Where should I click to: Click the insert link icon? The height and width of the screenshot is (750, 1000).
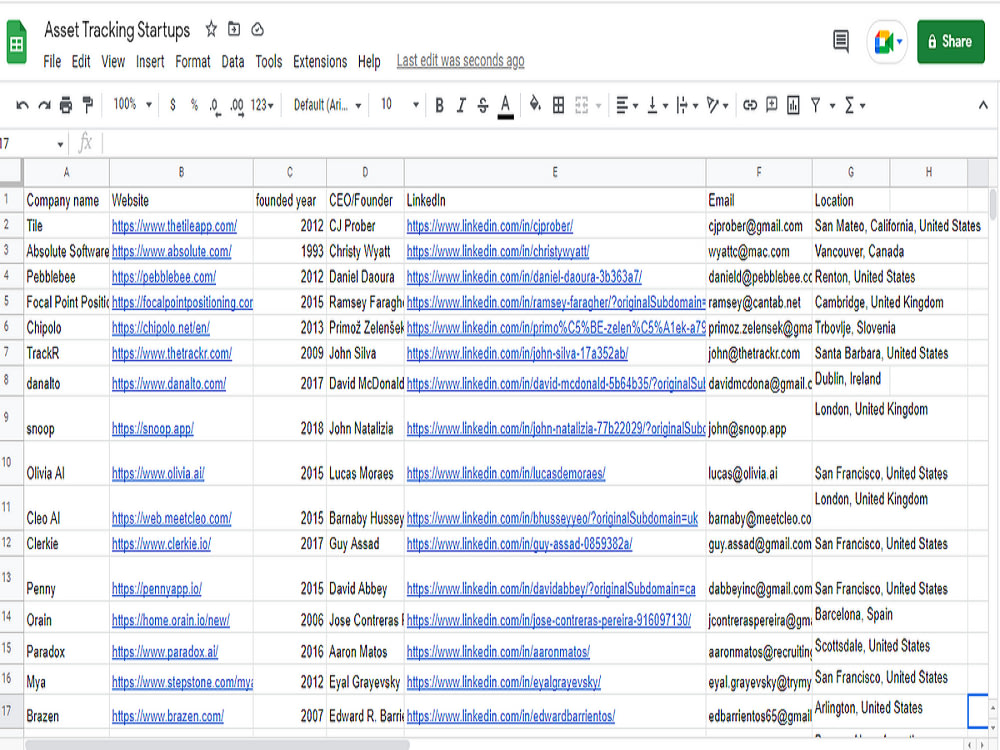(x=750, y=105)
